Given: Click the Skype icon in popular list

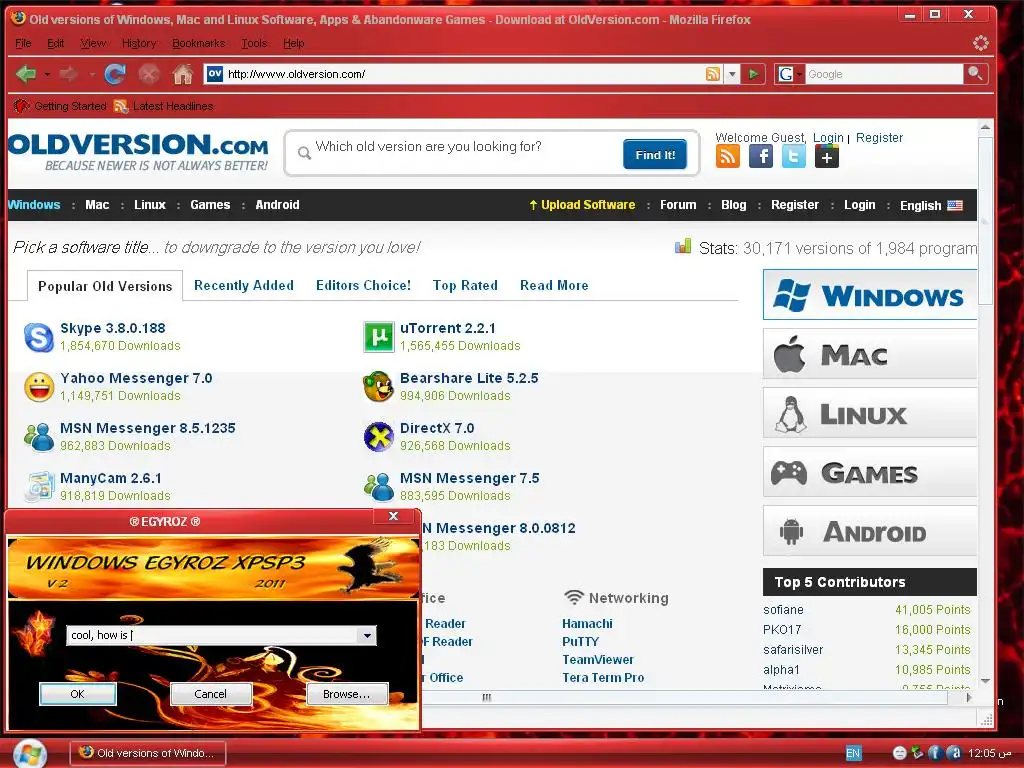Looking at the screenshot, I should click(x=39, y=338).
